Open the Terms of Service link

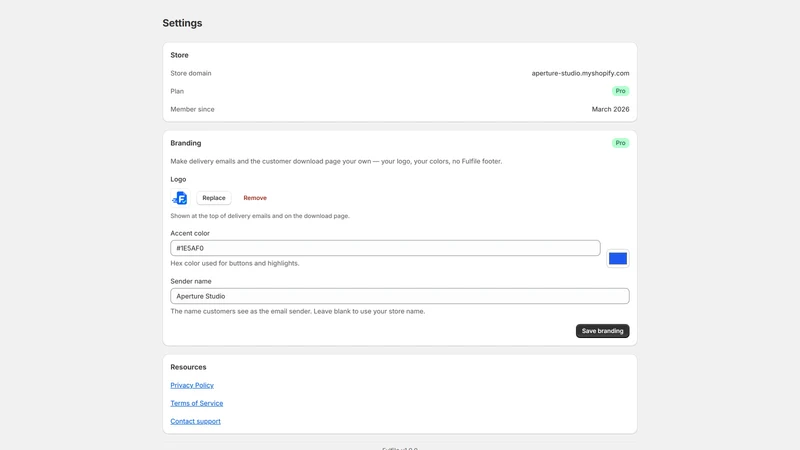pyautogui.click(x=196, y=403)
